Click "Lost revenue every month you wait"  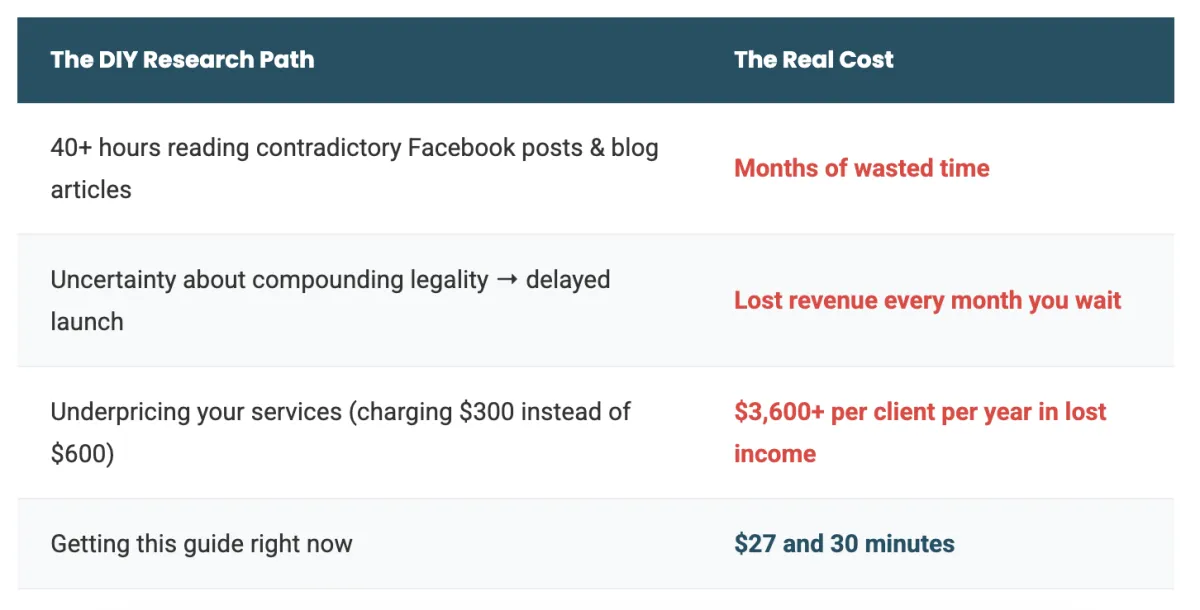point(927,301)
